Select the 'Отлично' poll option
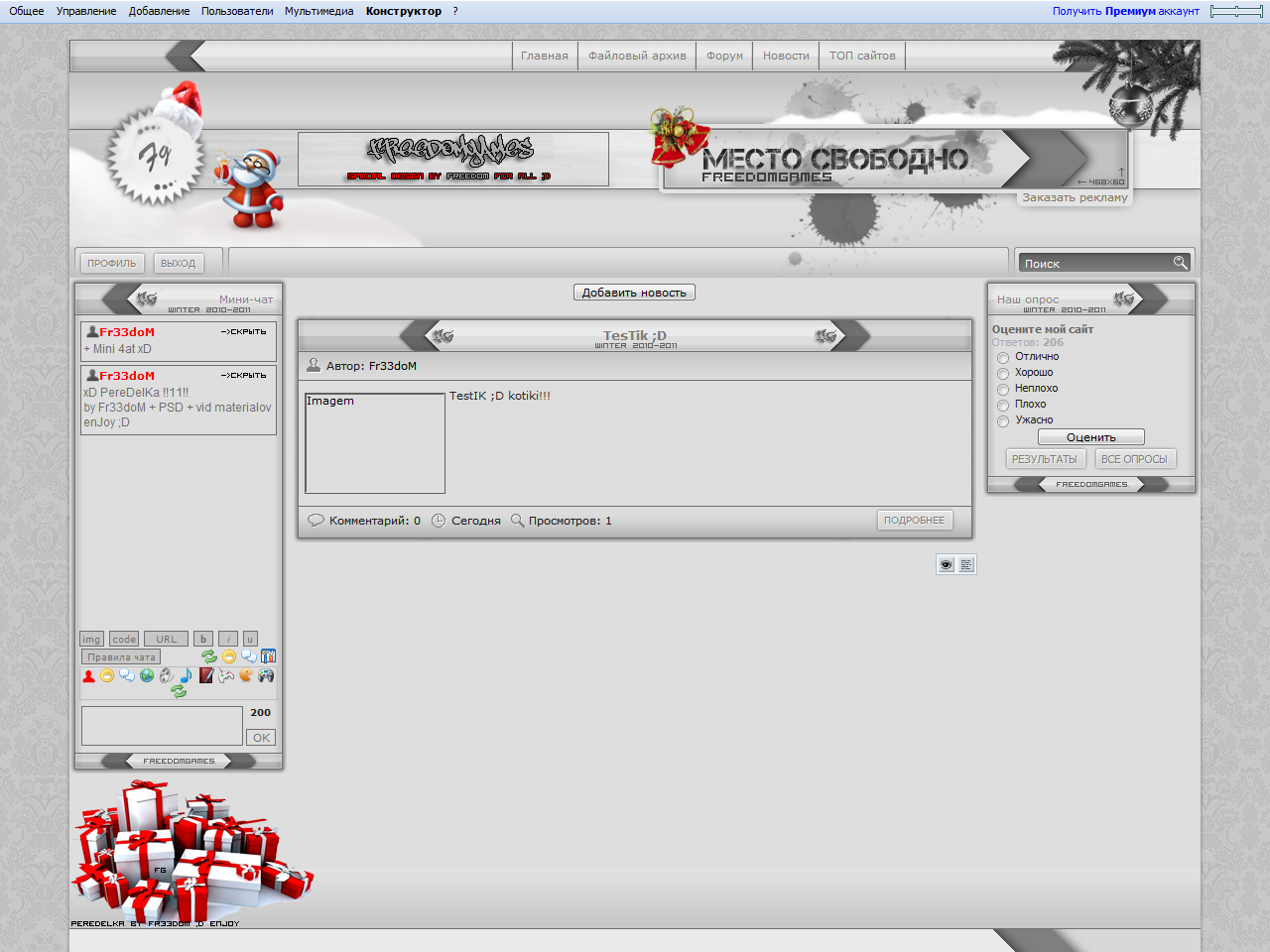Viewport: 1270px width, 952px height. click(x=1003, y=358)
